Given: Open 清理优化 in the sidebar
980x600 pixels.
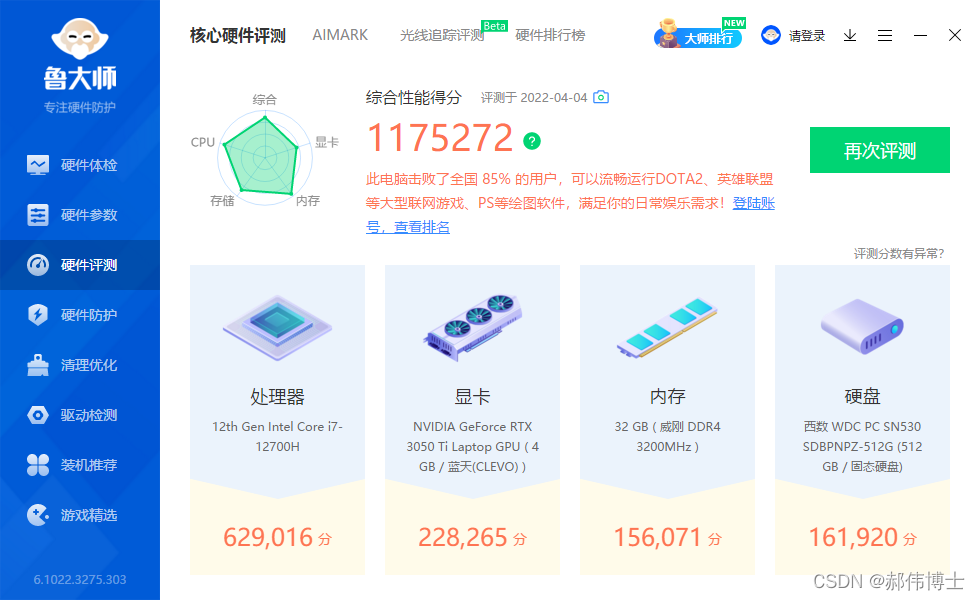Looking at the screenshot, I should 80,365.
